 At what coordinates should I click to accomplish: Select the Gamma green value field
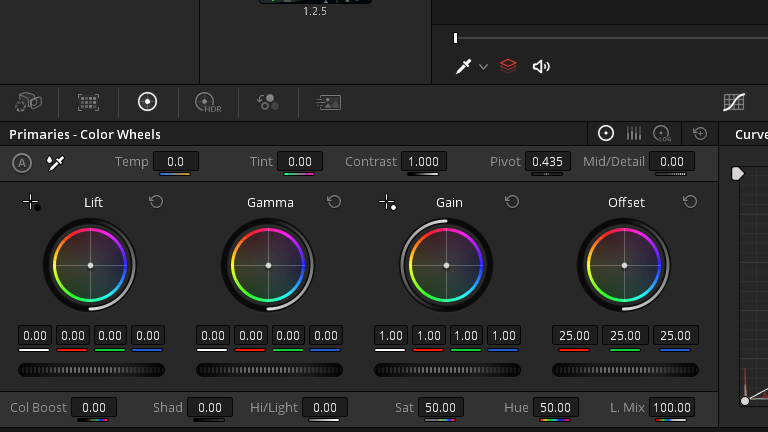[288, 336]
